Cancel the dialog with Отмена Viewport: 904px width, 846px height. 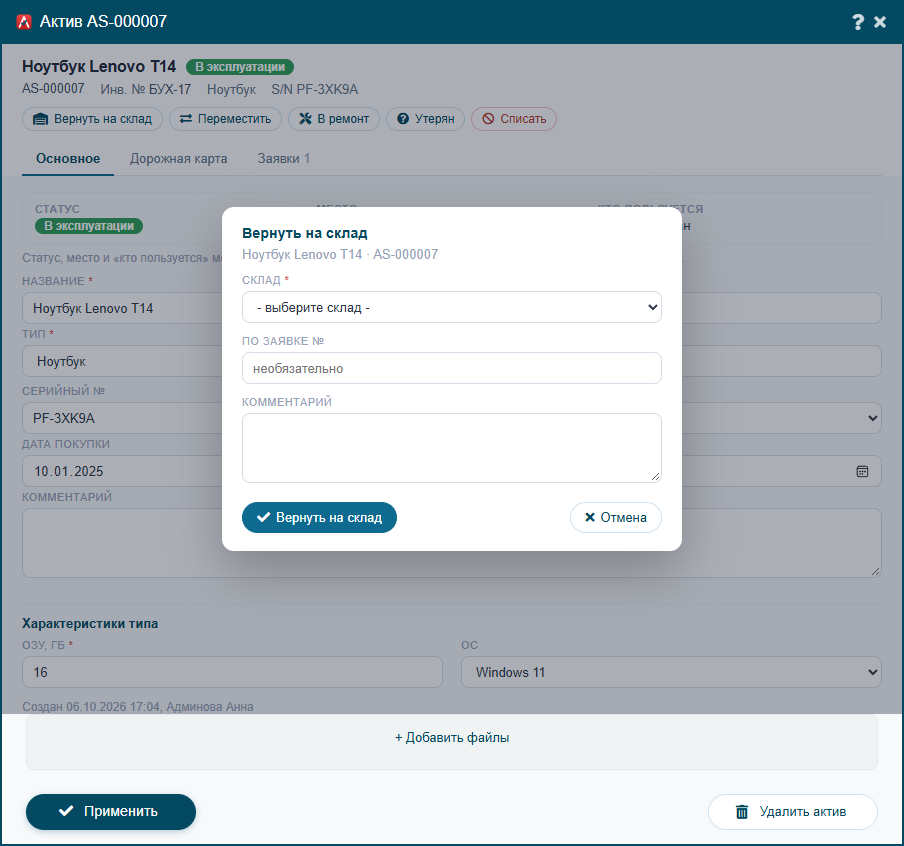[616, 517]
